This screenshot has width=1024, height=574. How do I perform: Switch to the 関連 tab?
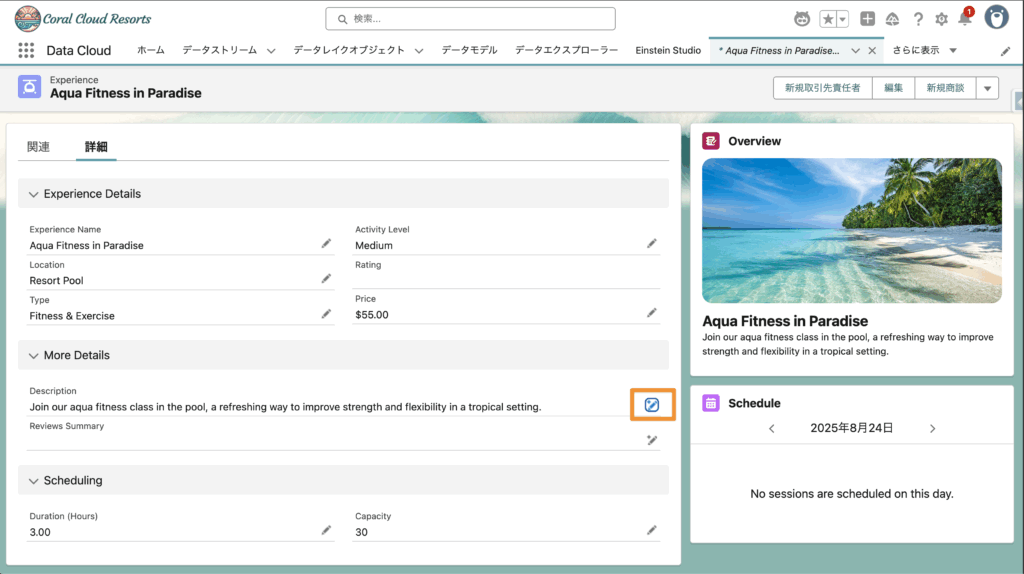[39, 147]
